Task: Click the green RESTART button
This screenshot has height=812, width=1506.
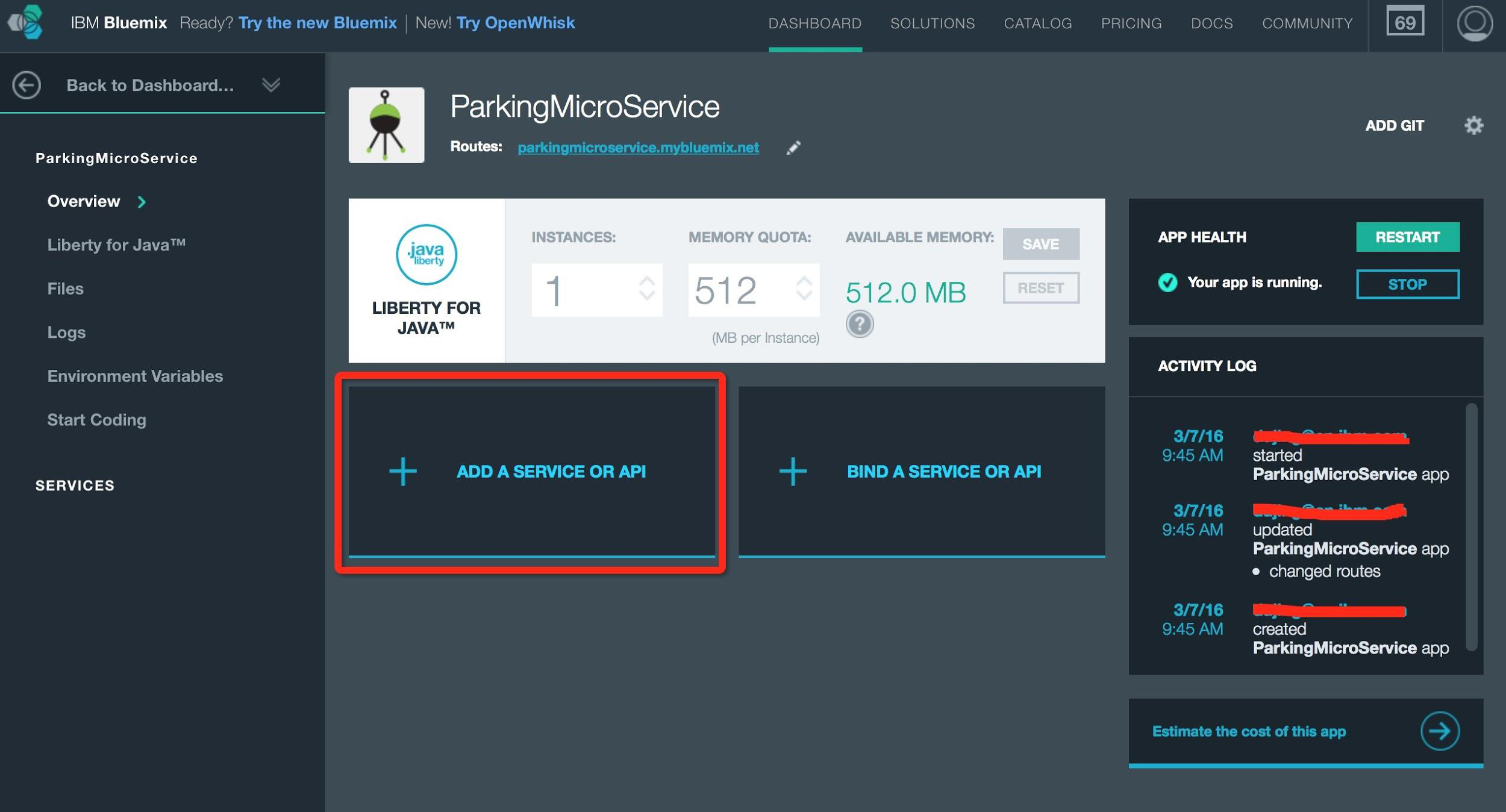Action: coord(1407,237)
